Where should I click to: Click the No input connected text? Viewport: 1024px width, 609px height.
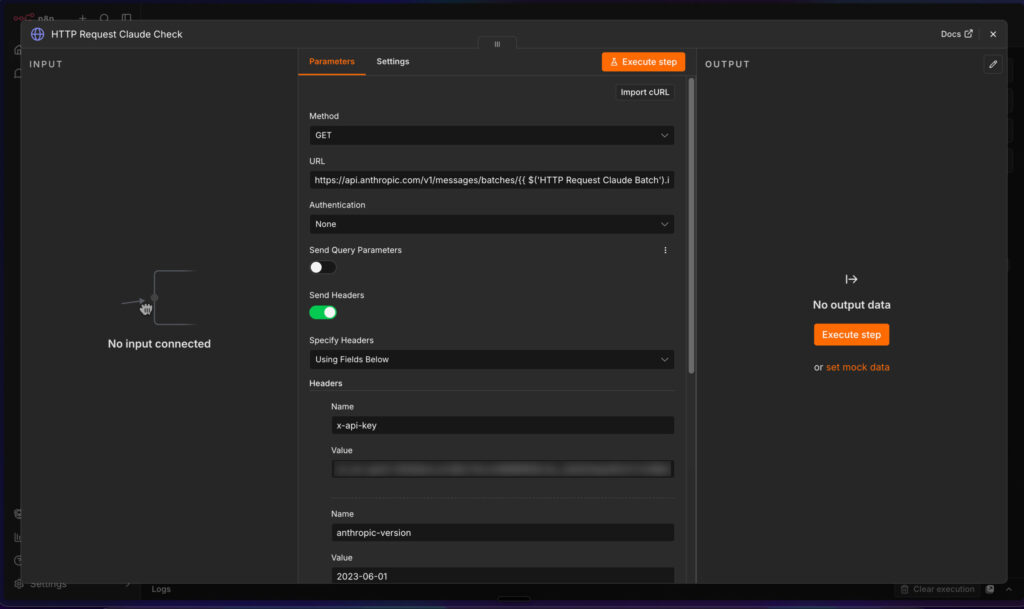[x=159, y=344]
